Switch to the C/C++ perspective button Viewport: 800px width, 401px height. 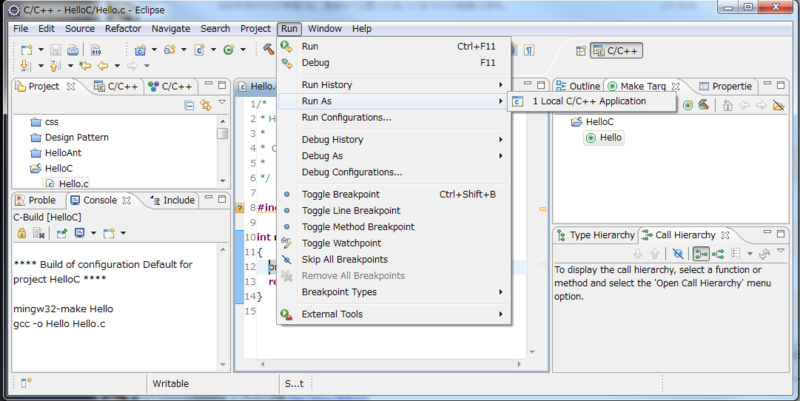coord(616,51)
